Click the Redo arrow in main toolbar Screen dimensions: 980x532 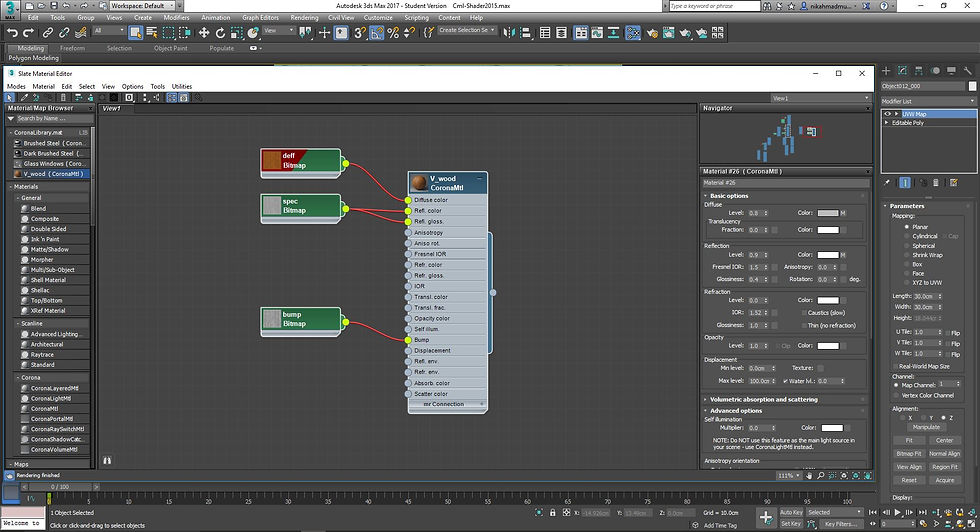click(x=28, y=33)
